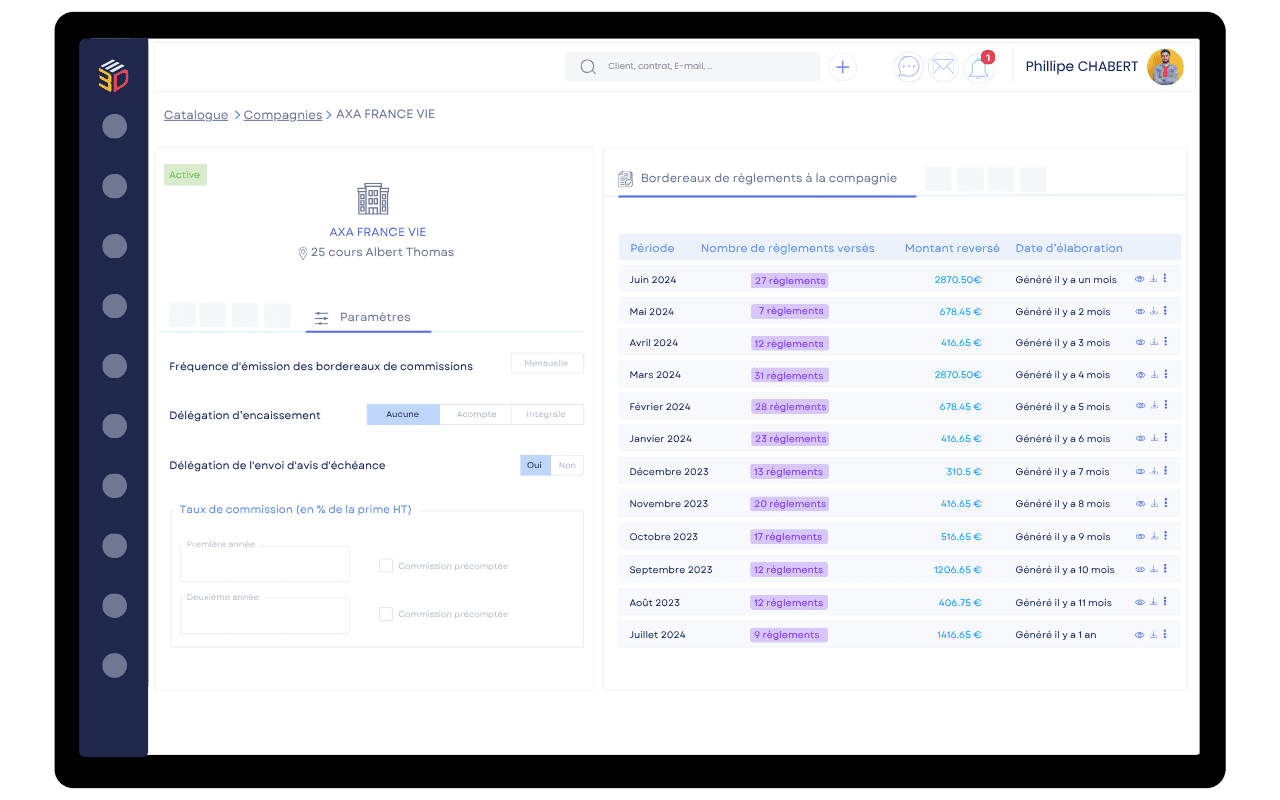The height and width of the screenshot is (800, 1280).
Task: Click the AXA FRANCE VIE building icon
Action: click(373, 199)
